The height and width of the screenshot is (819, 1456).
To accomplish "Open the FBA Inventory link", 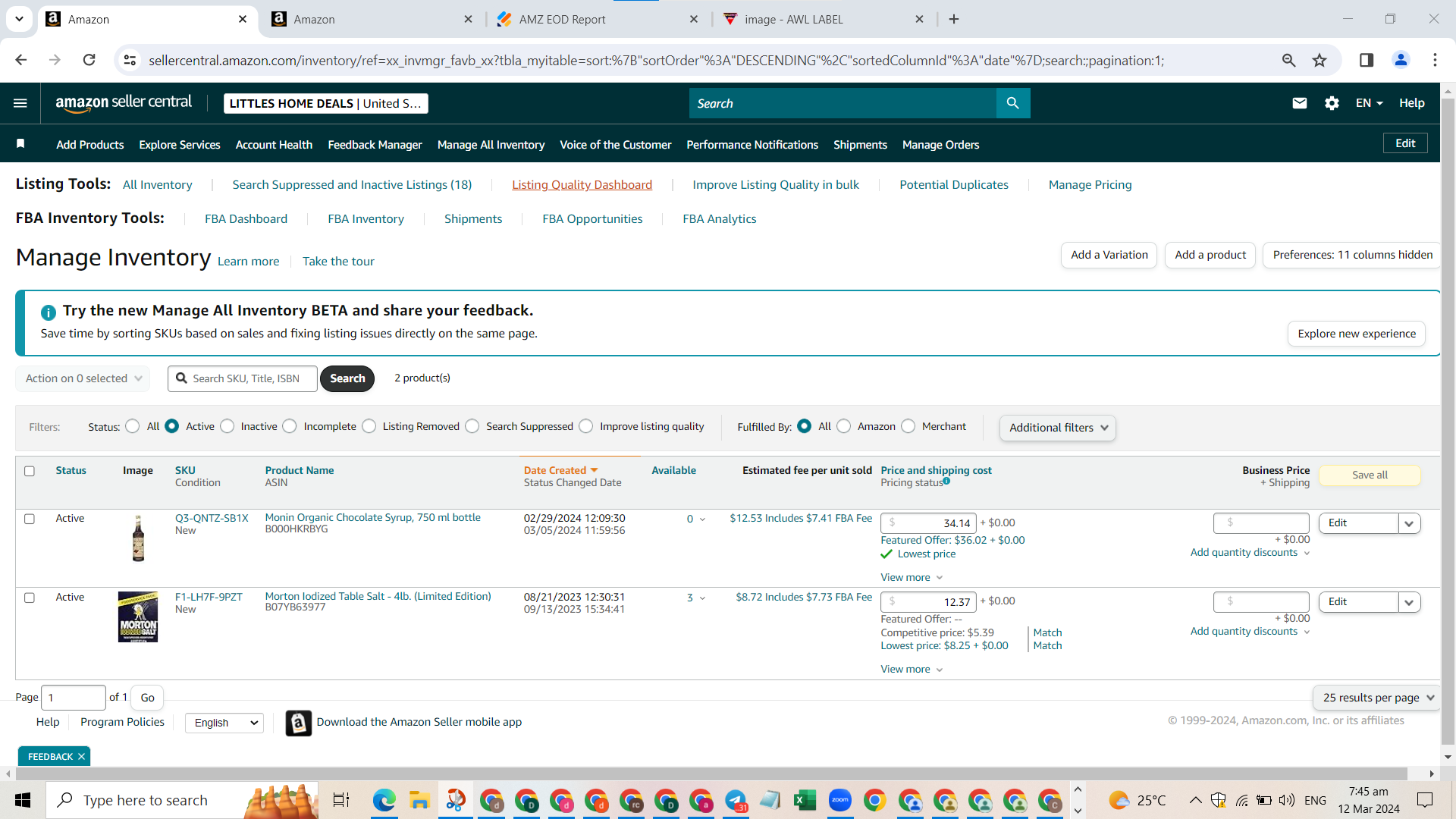I will (366, 219).
